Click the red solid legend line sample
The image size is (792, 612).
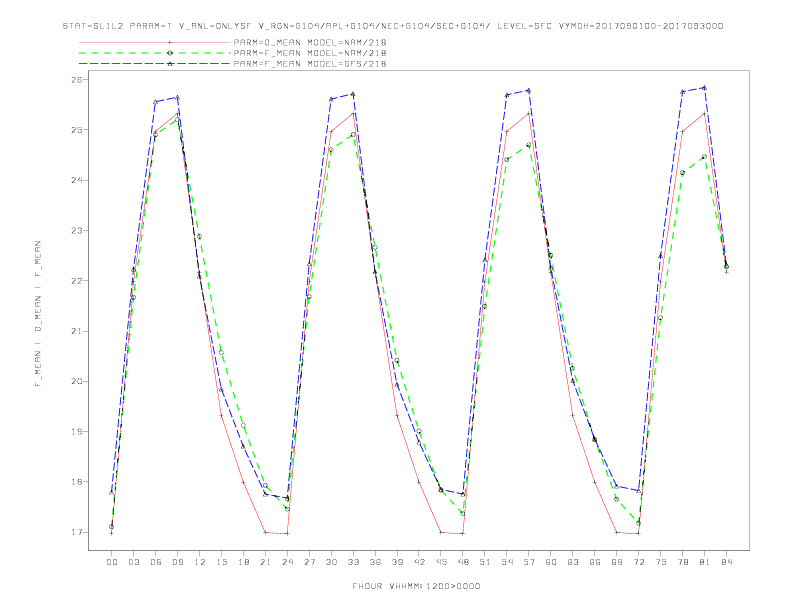(155, 42)
